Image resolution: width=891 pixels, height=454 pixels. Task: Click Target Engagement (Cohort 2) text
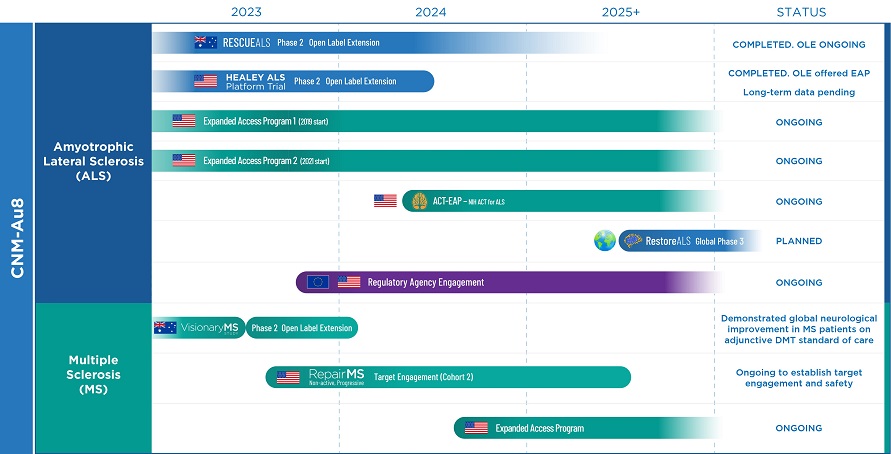423,377
